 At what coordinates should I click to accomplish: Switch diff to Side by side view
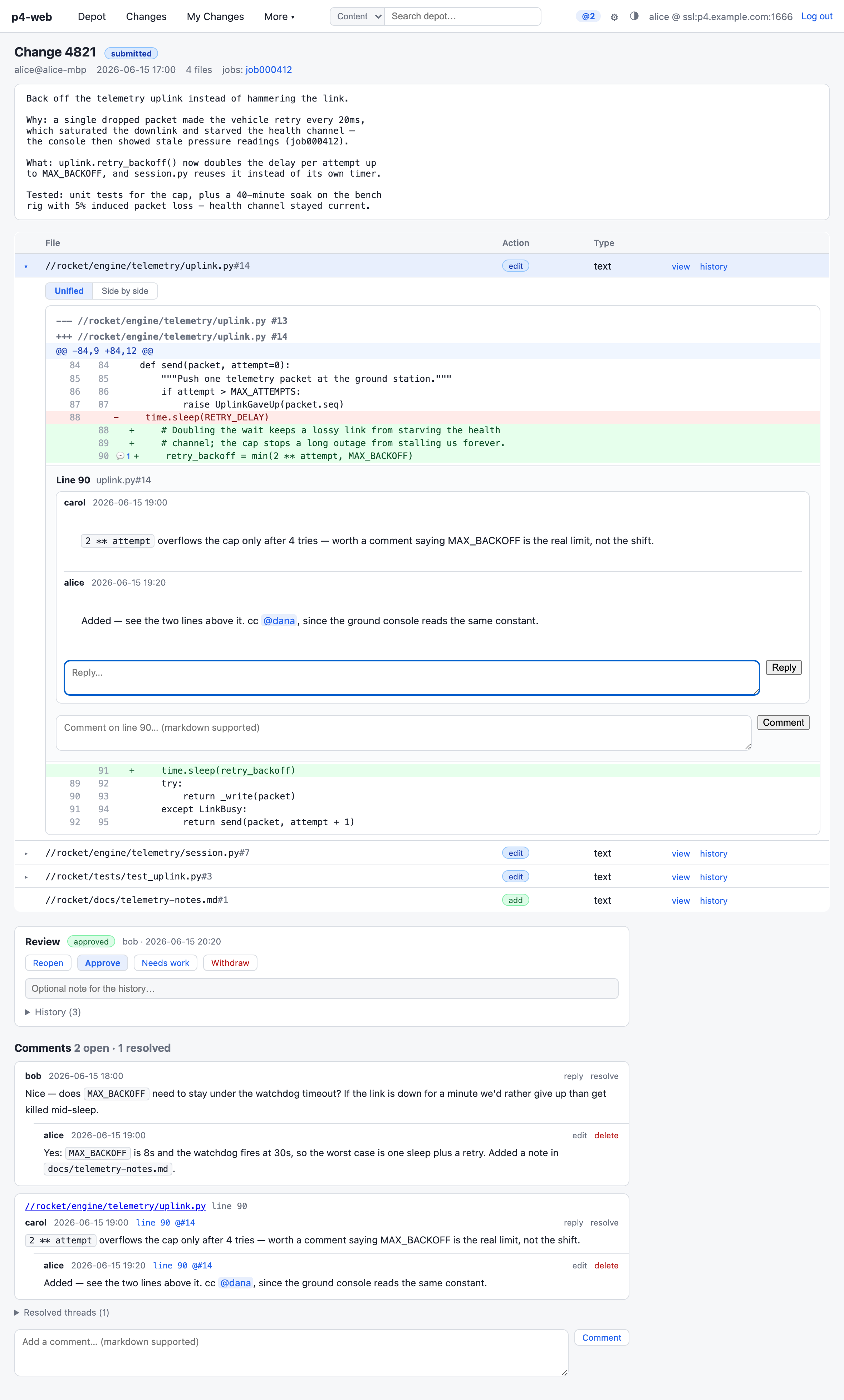(125, 291)
